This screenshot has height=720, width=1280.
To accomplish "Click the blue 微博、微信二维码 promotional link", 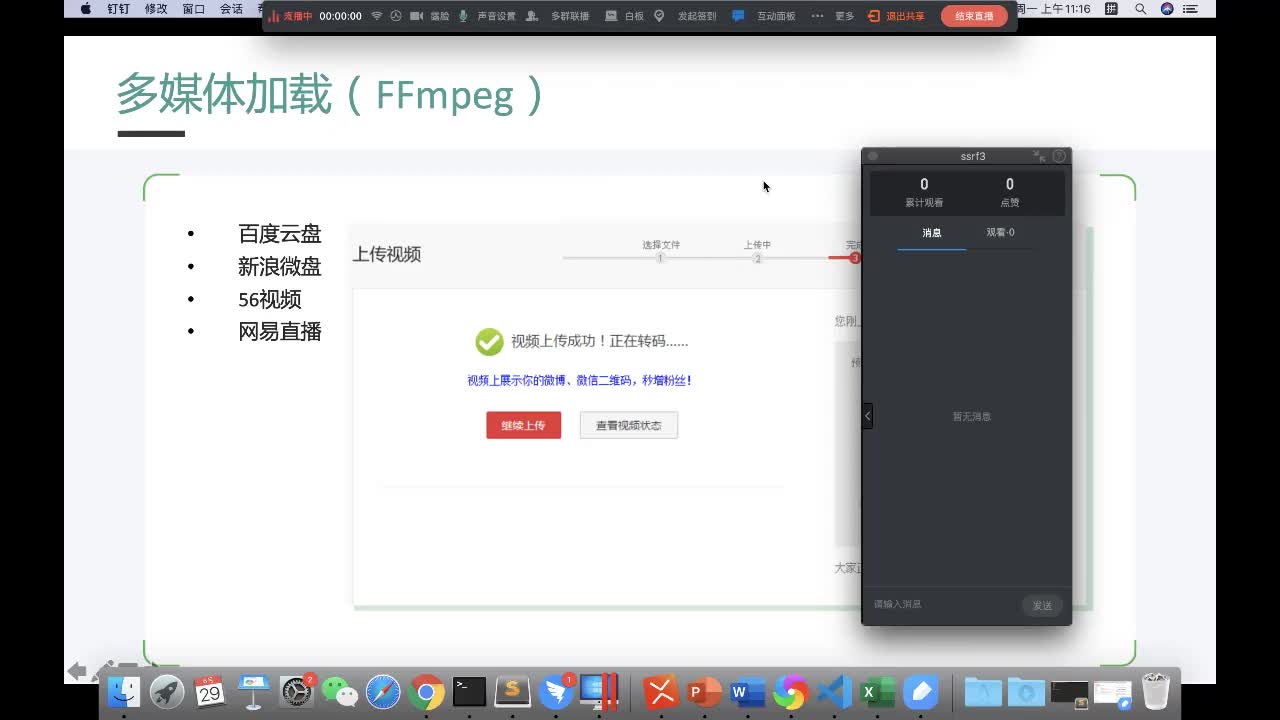I will coord(580,381).
